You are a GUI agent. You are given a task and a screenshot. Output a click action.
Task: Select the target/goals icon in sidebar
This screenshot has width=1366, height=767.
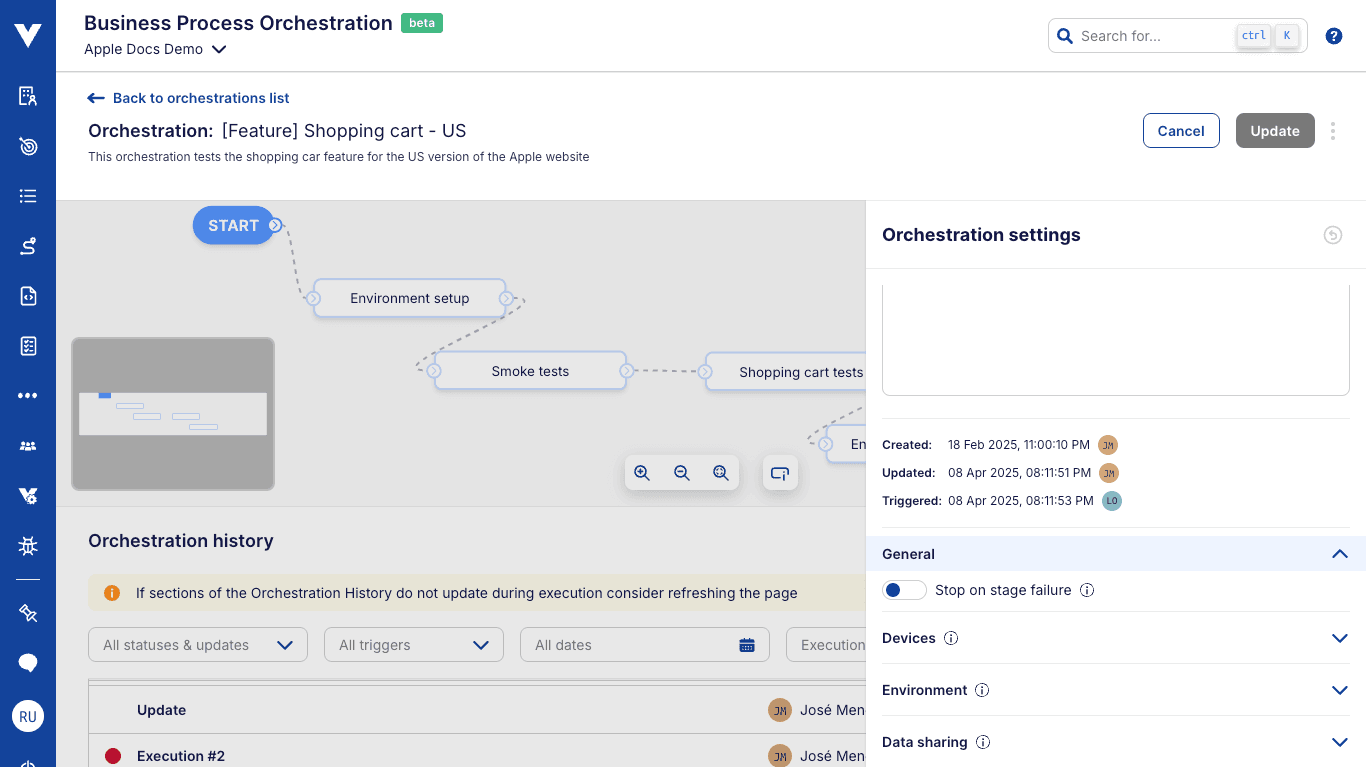pos(28,146)
